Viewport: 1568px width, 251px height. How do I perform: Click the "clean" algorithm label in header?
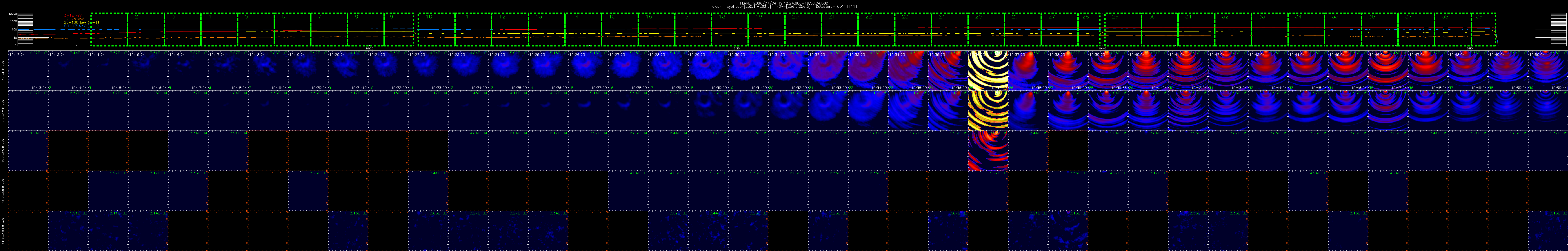tap(717, 6)
